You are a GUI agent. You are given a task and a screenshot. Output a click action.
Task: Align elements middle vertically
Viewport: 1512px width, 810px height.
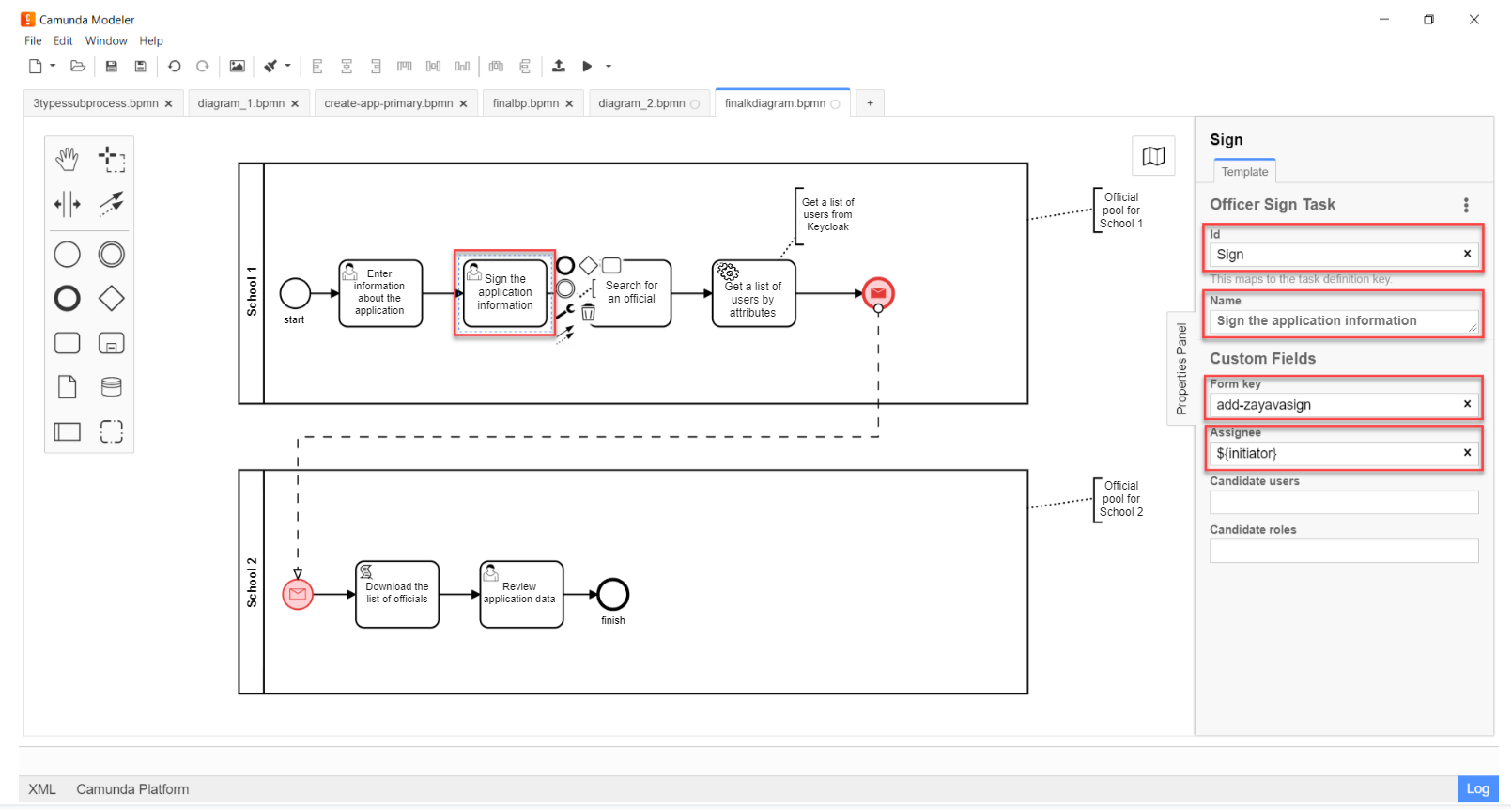(433, 66)
